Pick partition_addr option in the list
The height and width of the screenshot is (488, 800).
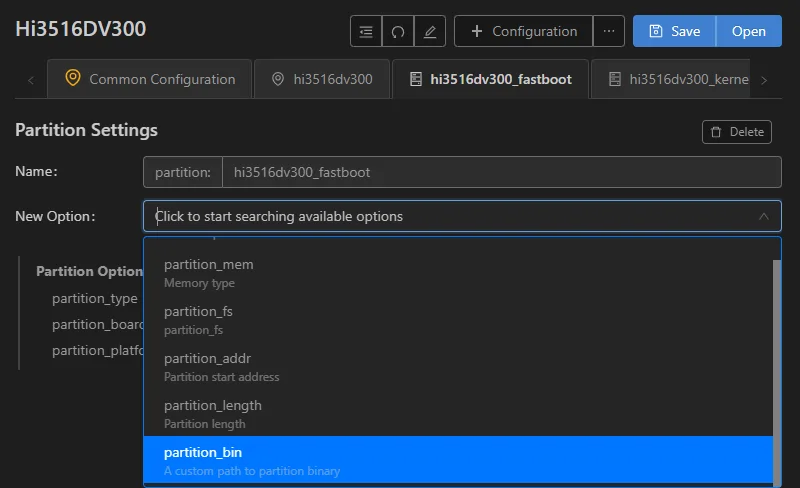tap(458, 367)
